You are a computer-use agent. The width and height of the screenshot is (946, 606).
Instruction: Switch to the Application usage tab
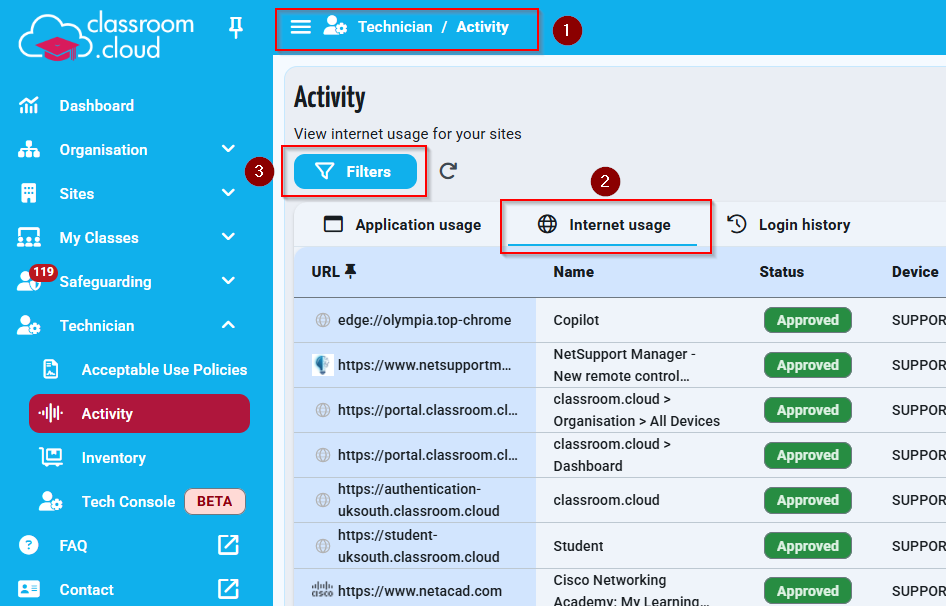tap(402, 225)
